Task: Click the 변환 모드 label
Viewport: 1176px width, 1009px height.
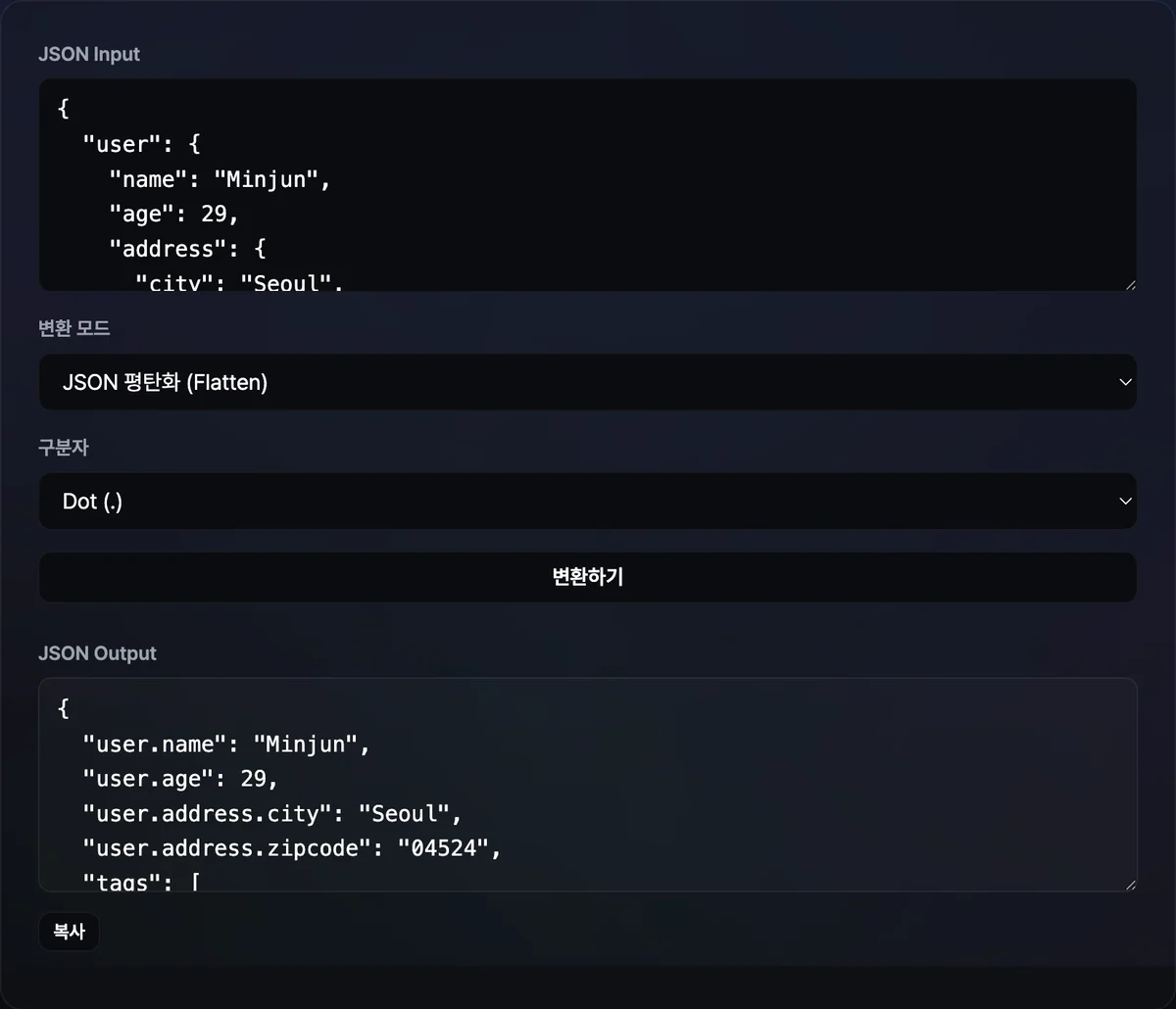Action: pos(74,328)
